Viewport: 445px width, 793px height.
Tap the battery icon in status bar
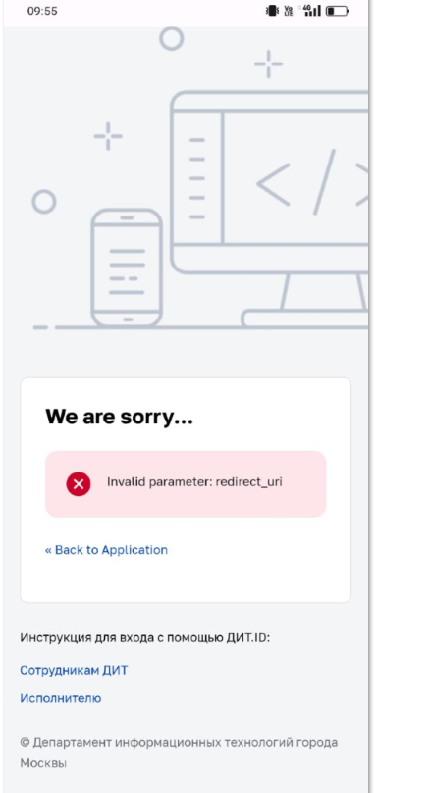(337, 11)
